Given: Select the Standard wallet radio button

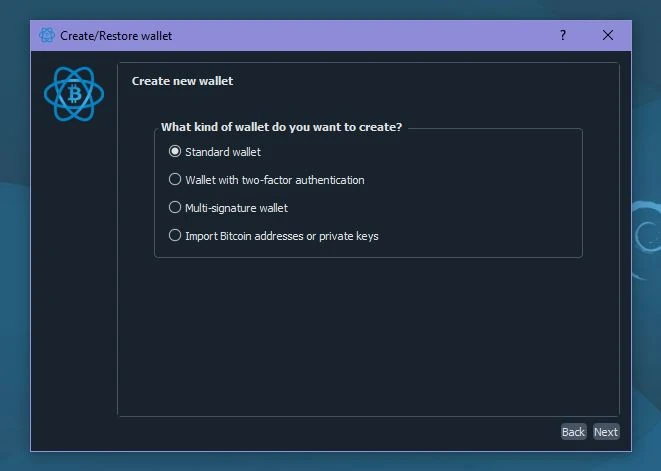Looking at the screenshot, I should (x=176, y=152).
